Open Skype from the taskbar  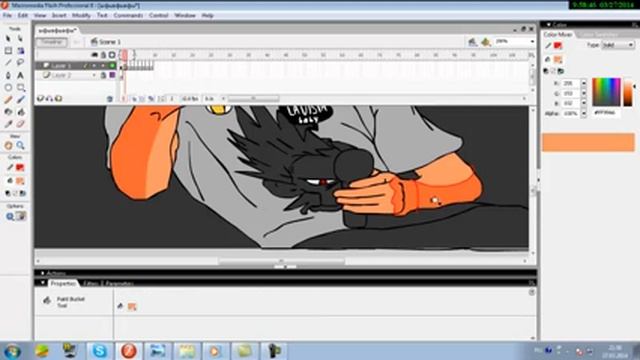pyautogui.click(x=99, y=351)
